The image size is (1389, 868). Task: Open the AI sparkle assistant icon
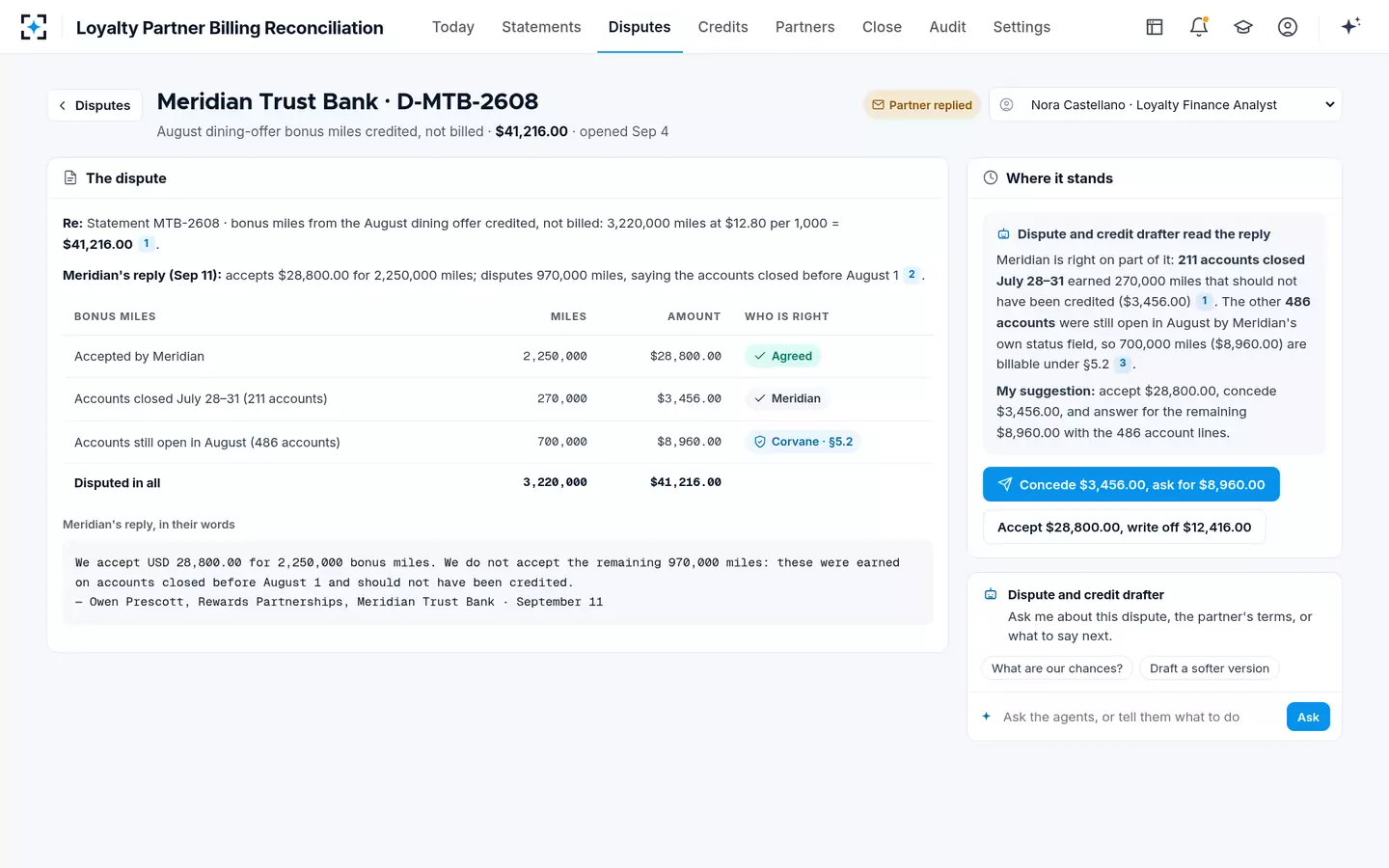click(1350, 26)
